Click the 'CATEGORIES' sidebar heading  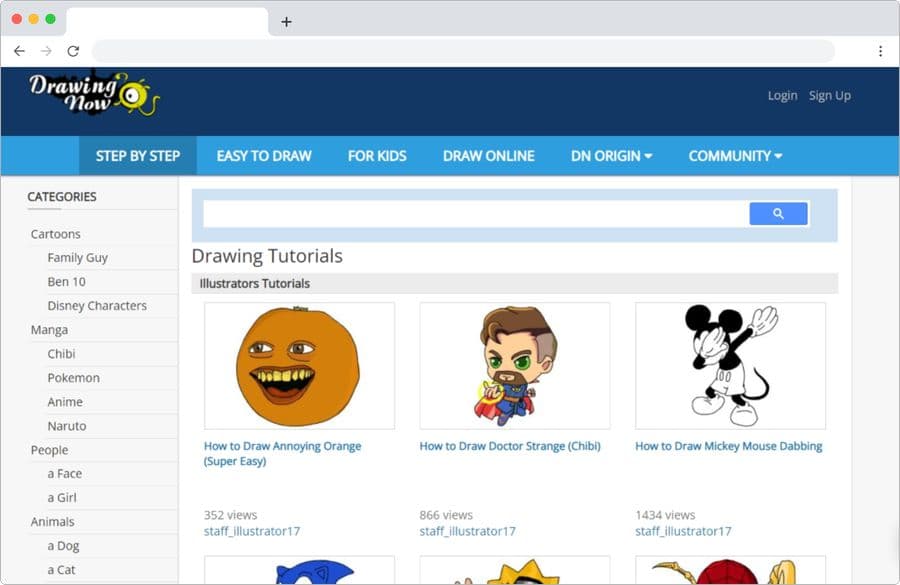point(62,197)
